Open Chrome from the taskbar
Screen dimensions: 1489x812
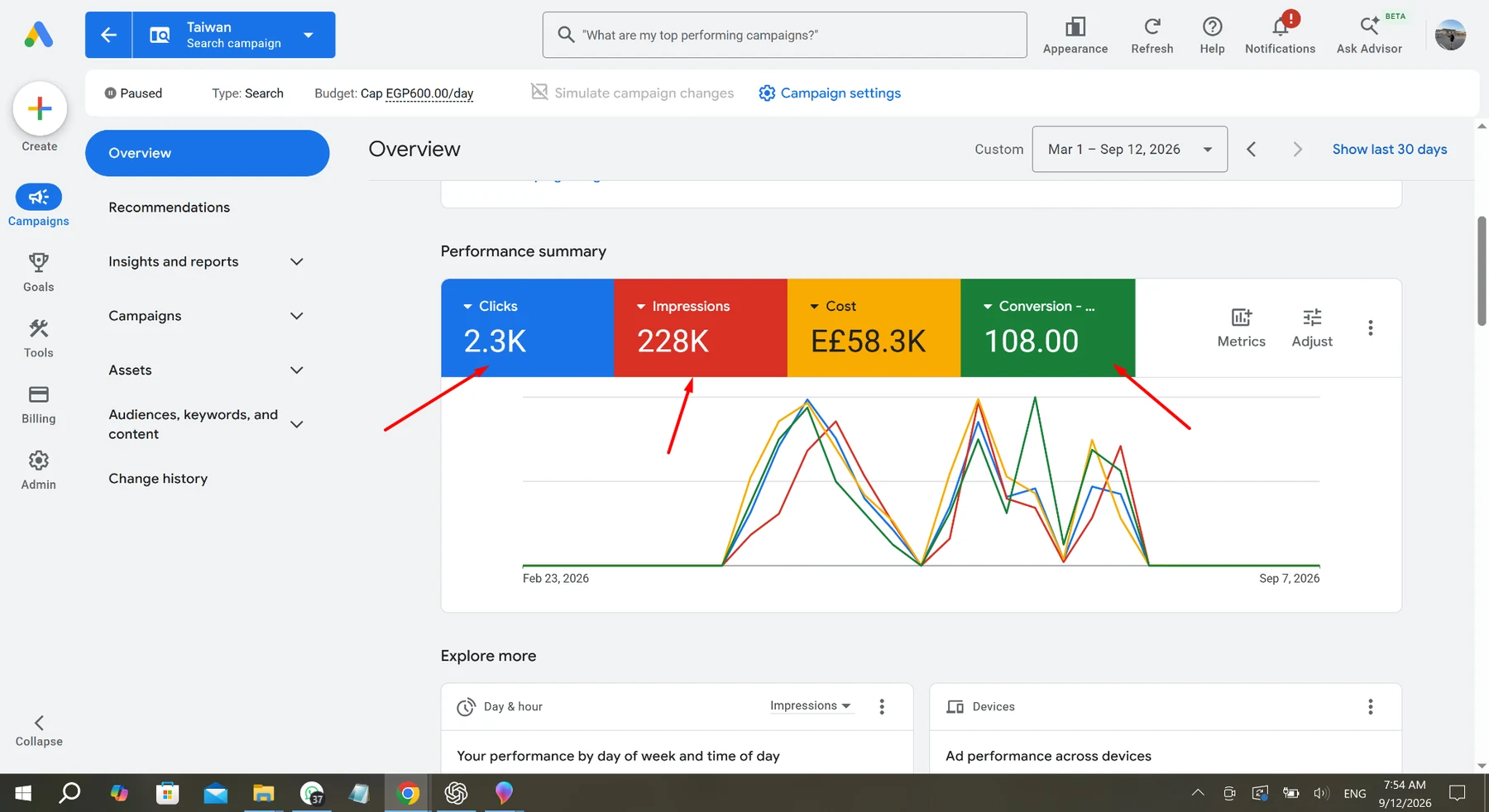click(407, 794)
